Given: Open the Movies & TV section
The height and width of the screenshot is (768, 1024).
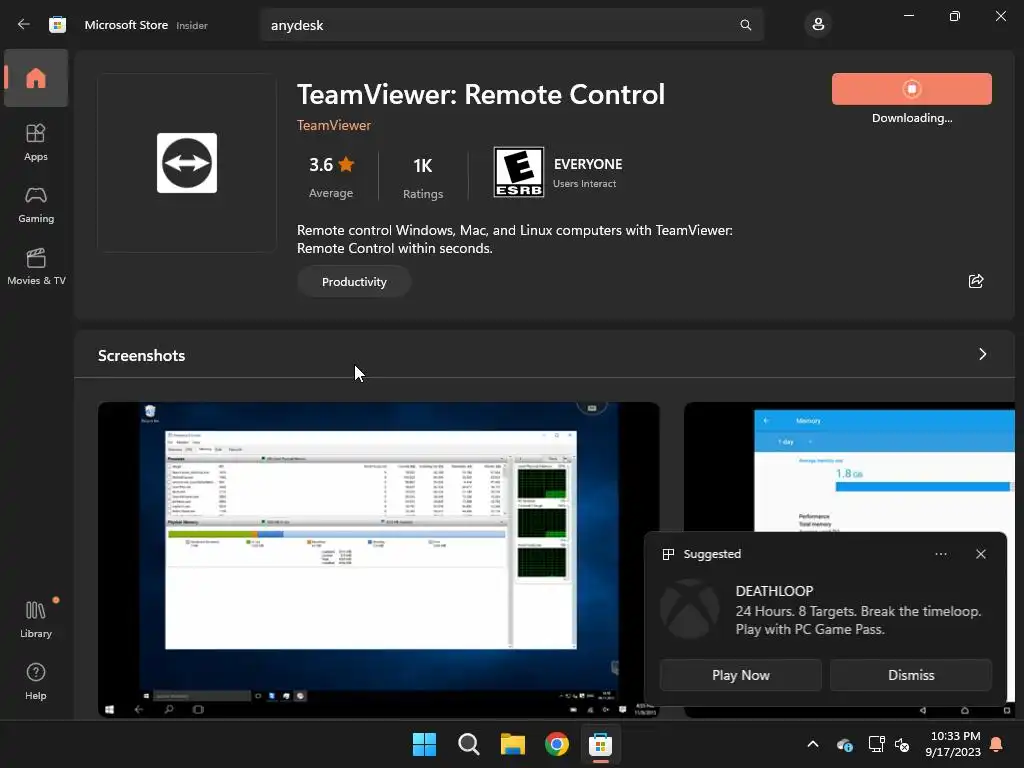Looking at the screenshot, I should (x=36, y=266).
